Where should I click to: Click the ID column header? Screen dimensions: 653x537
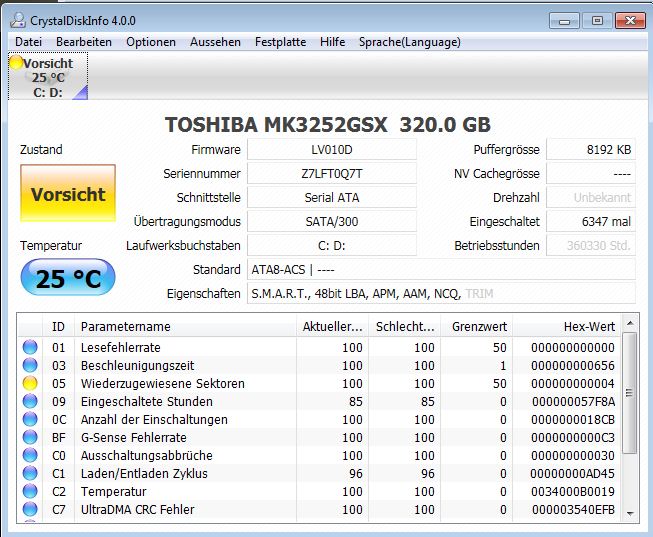pyautogui.click(x=58, y=326)
